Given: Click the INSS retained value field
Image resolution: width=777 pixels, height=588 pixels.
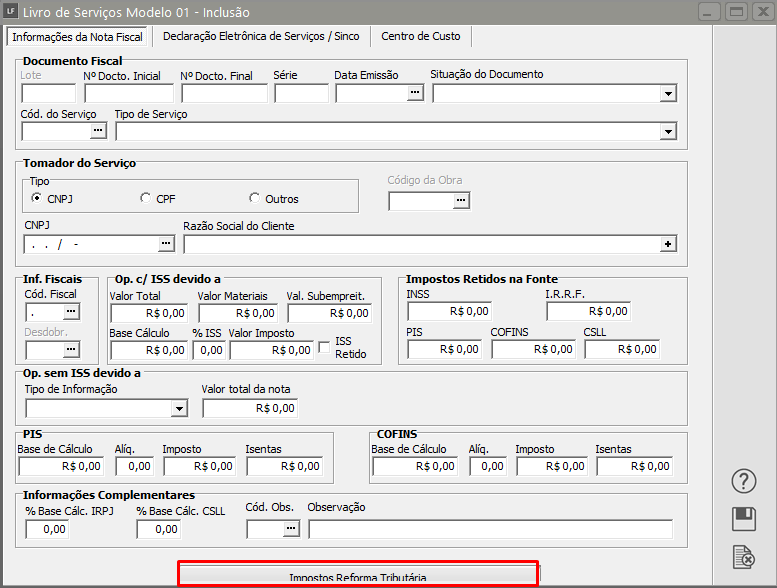Looking at the screenshot, I should 449,311.
